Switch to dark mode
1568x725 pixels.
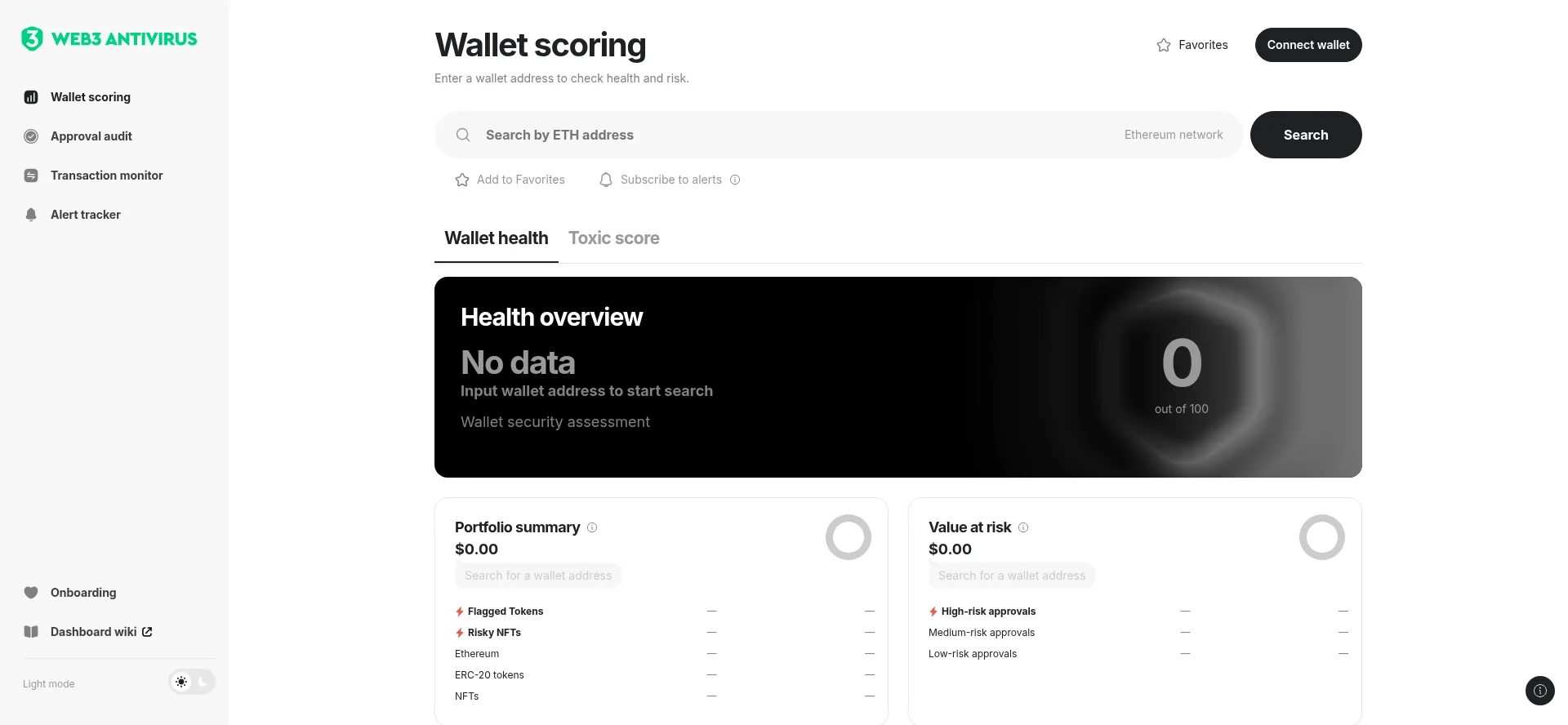[203, 682]
